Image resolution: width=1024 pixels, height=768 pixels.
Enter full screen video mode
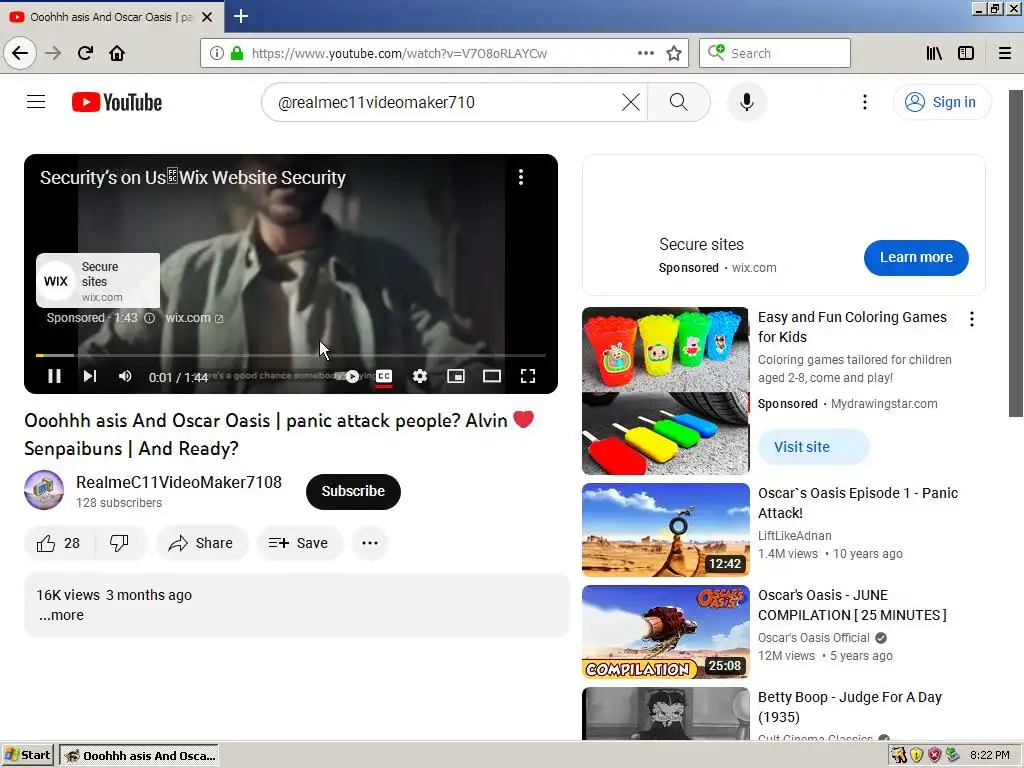coord(528,376)
